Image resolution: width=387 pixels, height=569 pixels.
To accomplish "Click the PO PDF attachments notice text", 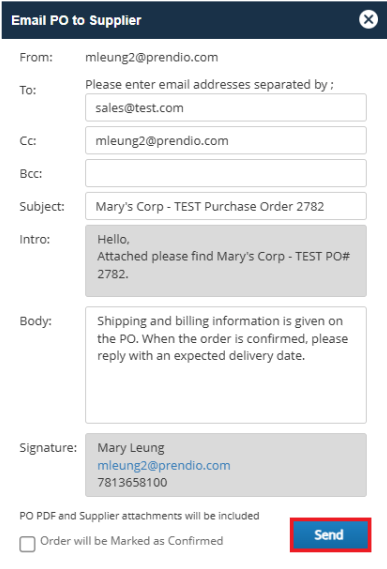I will coord(139,516).
